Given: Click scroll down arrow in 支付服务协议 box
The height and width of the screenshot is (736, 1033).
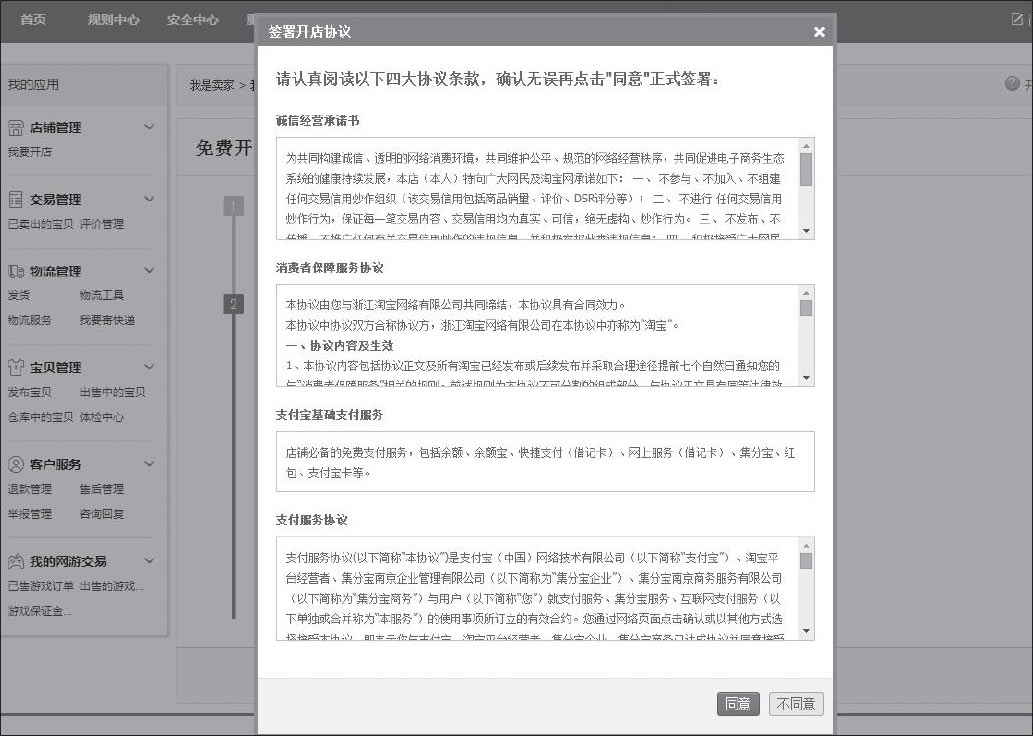Looking at the screenshot, I should click(806, 631).
